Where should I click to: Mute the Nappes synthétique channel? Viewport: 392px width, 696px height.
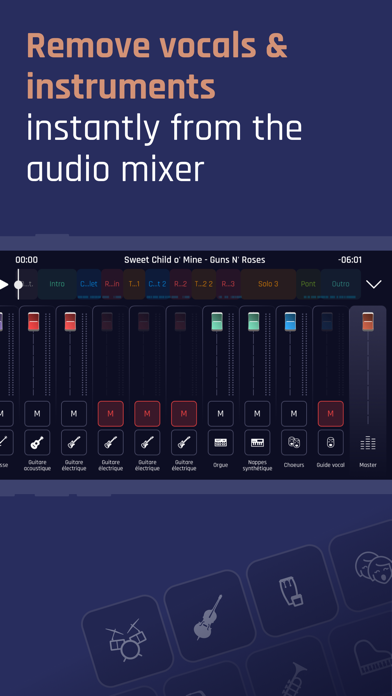[x=257, y=414]
